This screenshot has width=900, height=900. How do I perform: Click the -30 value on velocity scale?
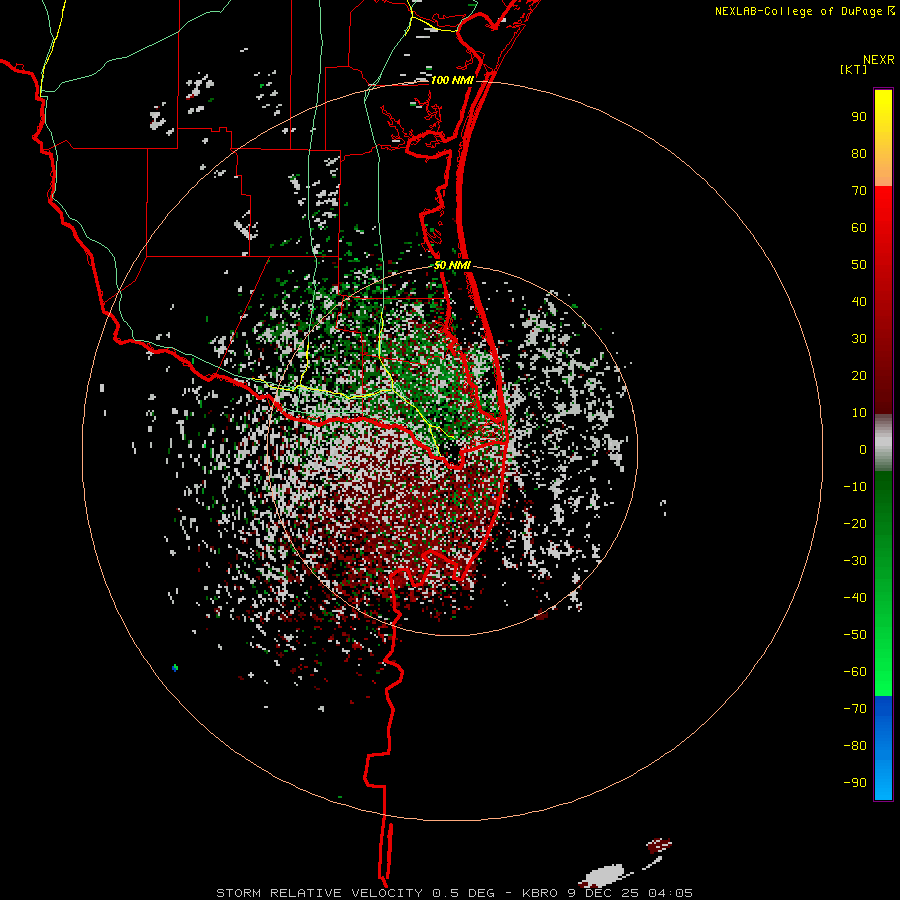(855, 561)
